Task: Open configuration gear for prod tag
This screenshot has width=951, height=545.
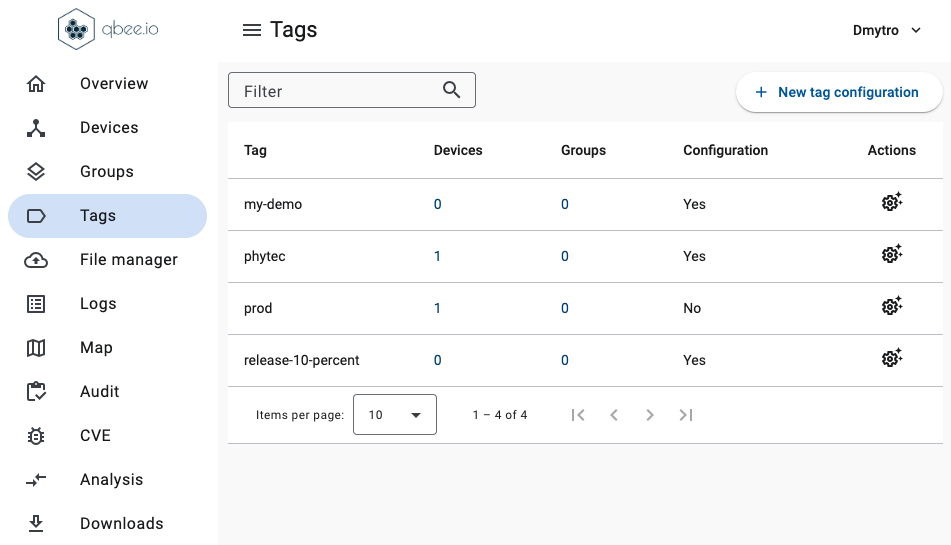Action: click(x=892, y=306)
